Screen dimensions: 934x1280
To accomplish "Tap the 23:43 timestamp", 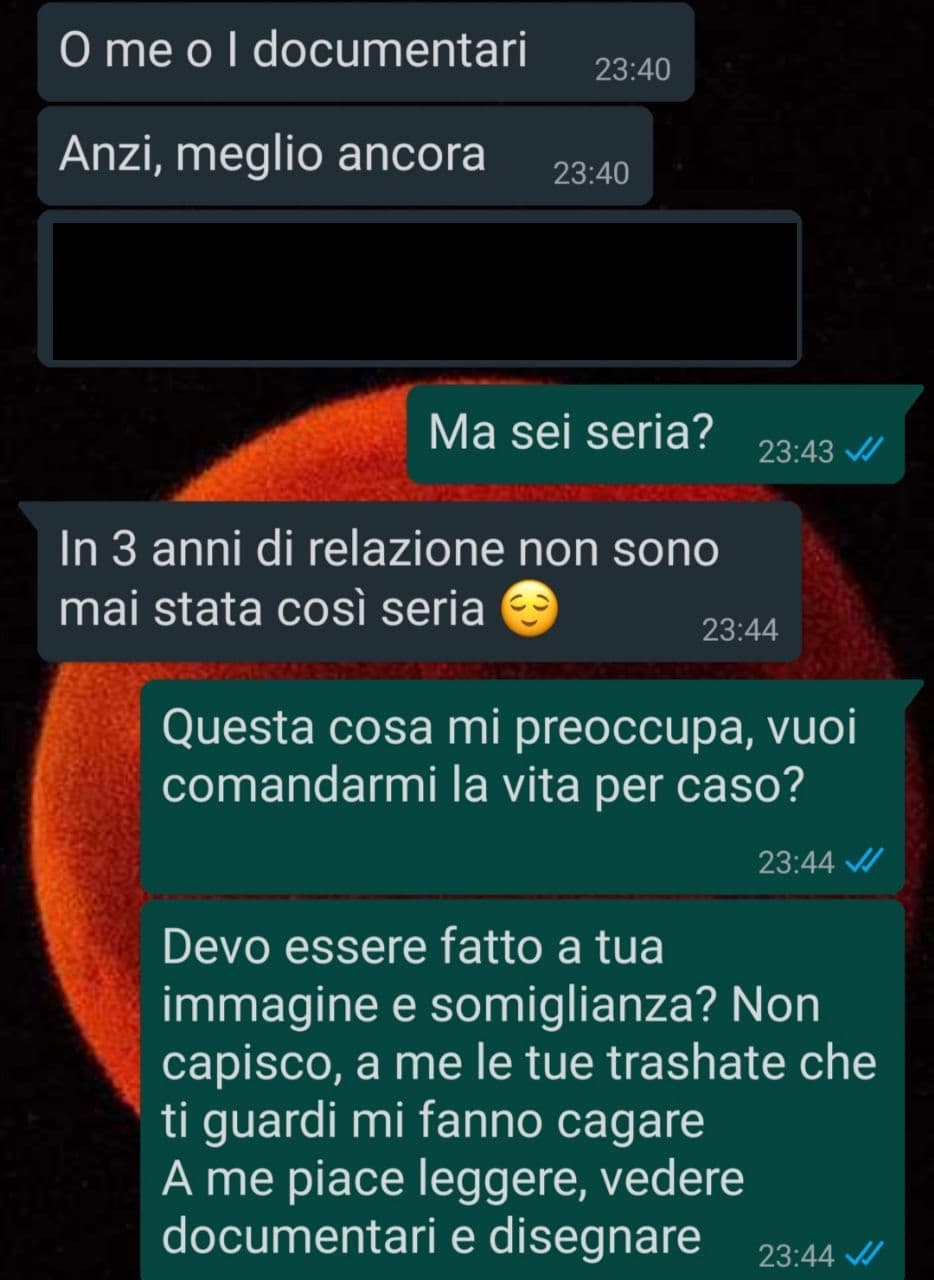I will click(796, 453).
